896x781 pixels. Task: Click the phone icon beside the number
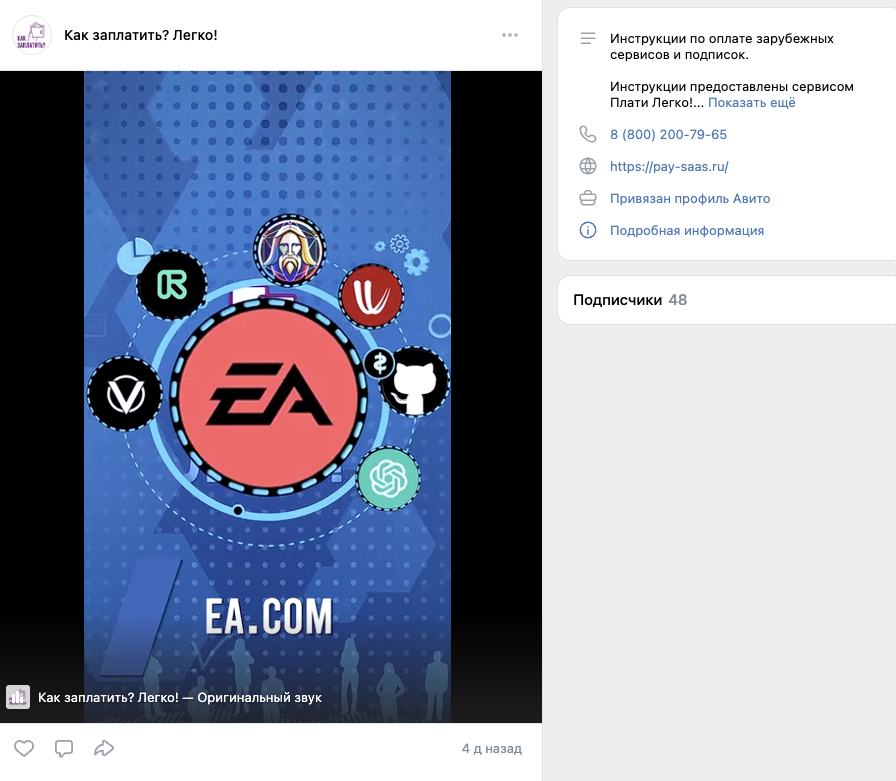(588, 134)
